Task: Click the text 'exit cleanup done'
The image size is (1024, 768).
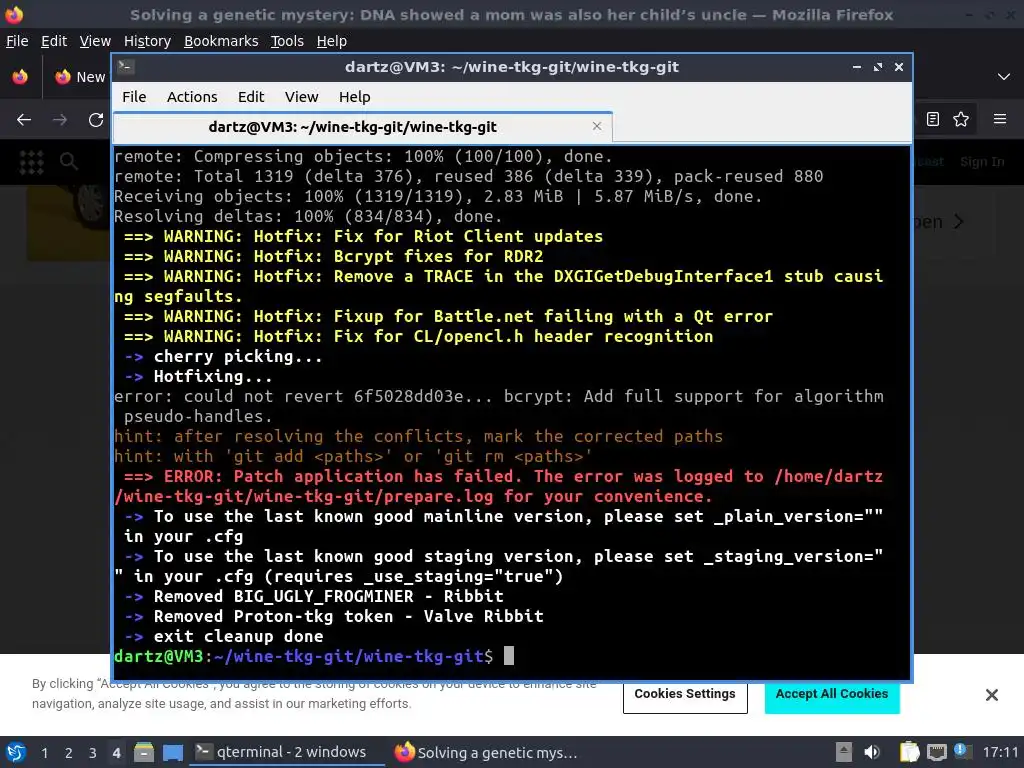Action: click(x=238, y=636)
